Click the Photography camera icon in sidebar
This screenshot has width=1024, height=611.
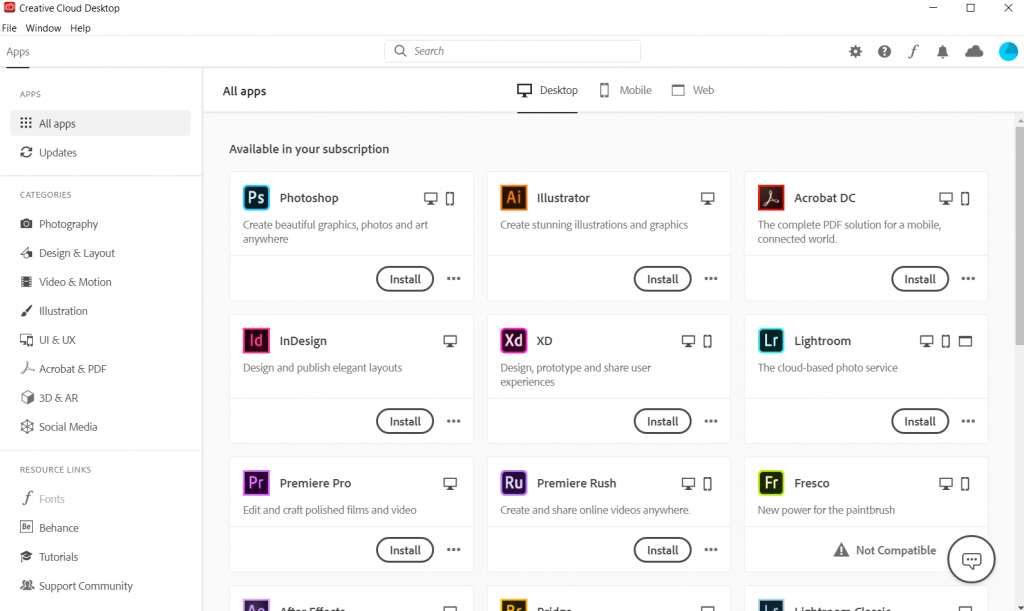26,224
